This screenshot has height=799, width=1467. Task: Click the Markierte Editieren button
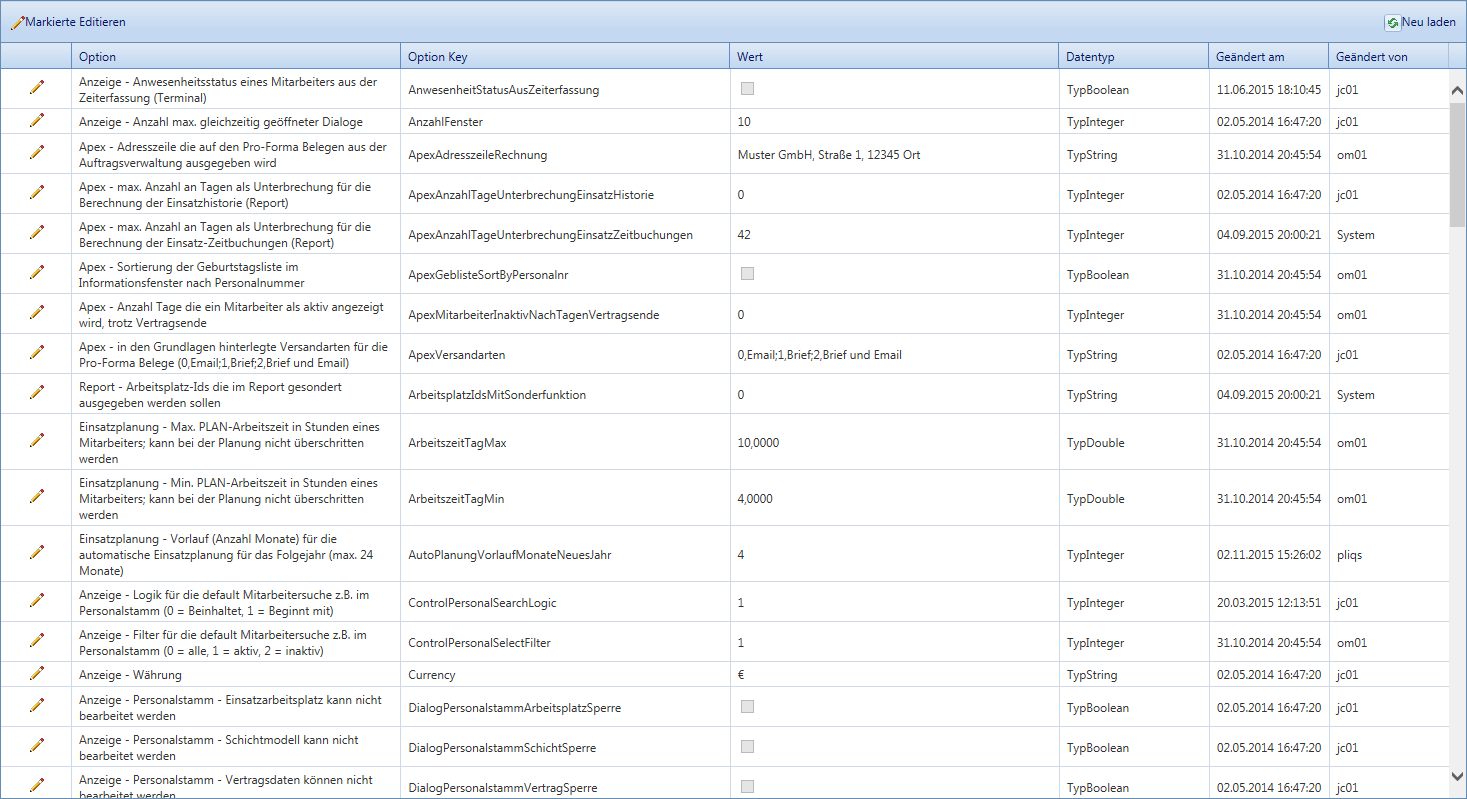click(x=68, y=22)
